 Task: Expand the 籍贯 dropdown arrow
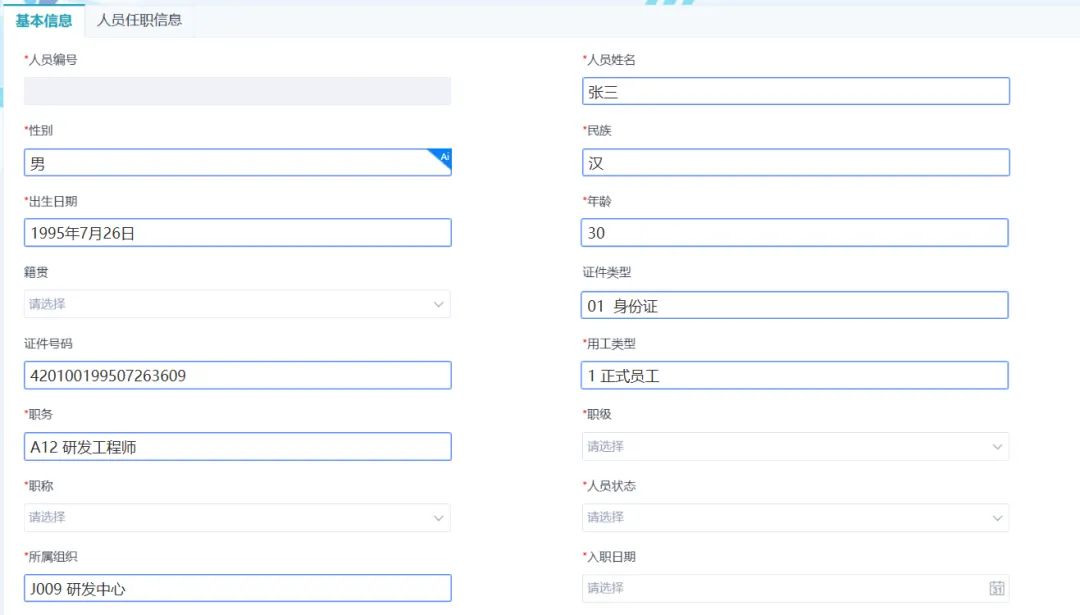[x=438, y=304]
